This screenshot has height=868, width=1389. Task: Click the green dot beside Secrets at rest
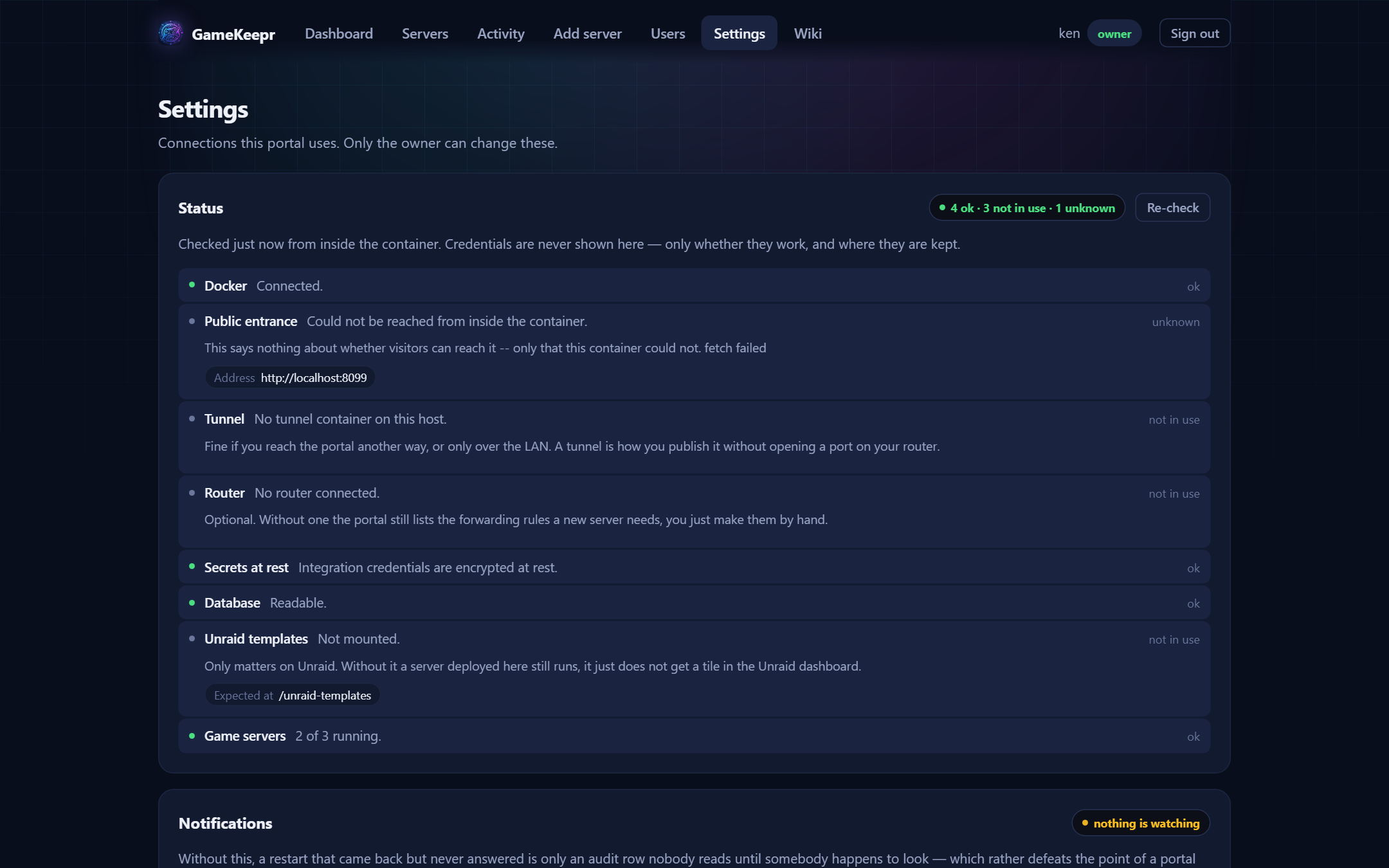point(192,566)
